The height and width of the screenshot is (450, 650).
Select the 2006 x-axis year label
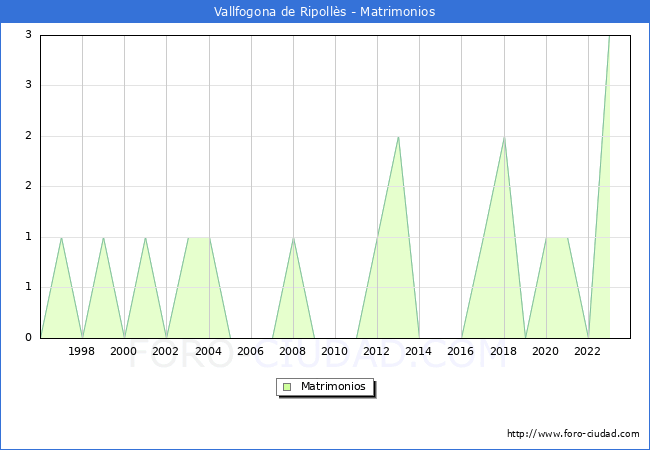(250, 351)
